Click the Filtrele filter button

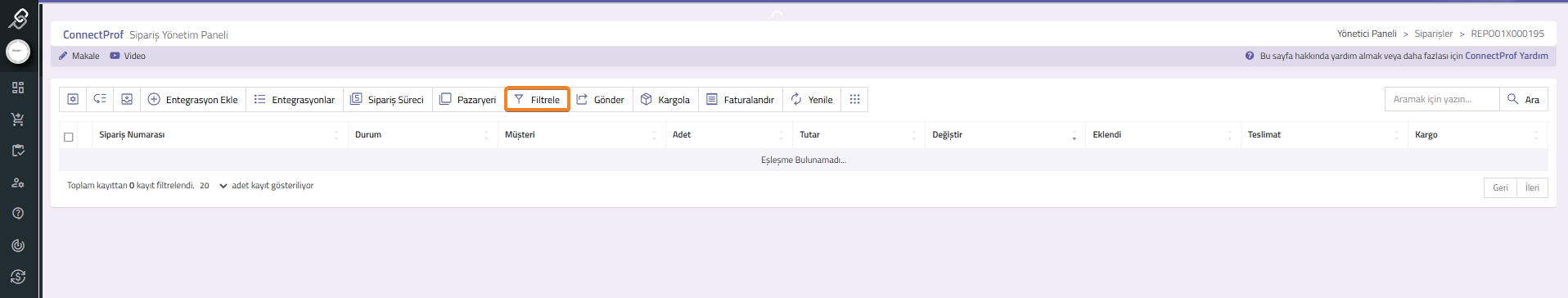coord(537,99)
